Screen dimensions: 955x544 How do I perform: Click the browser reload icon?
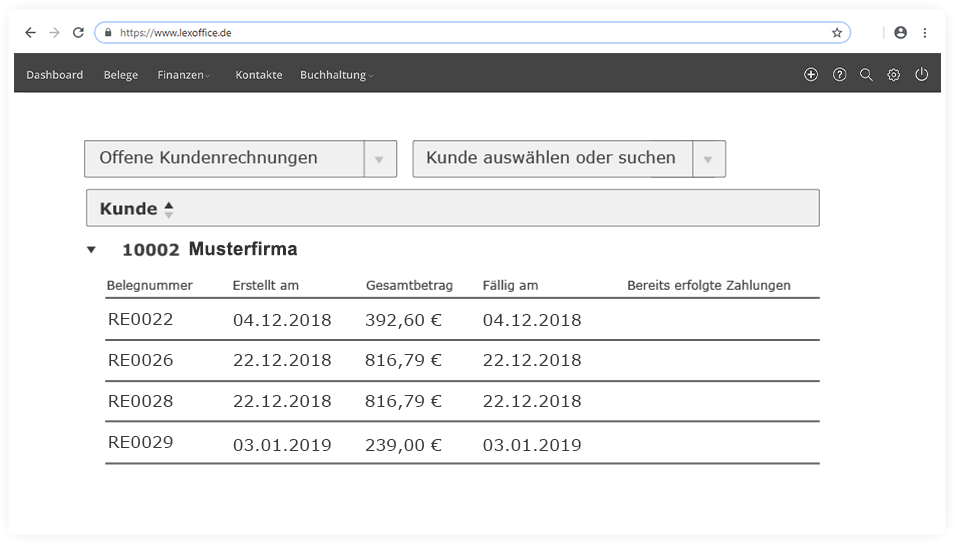point(78,33)
